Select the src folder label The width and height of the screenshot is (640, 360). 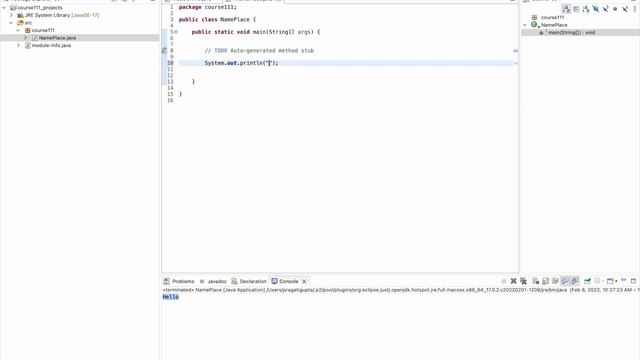point(28,23)
